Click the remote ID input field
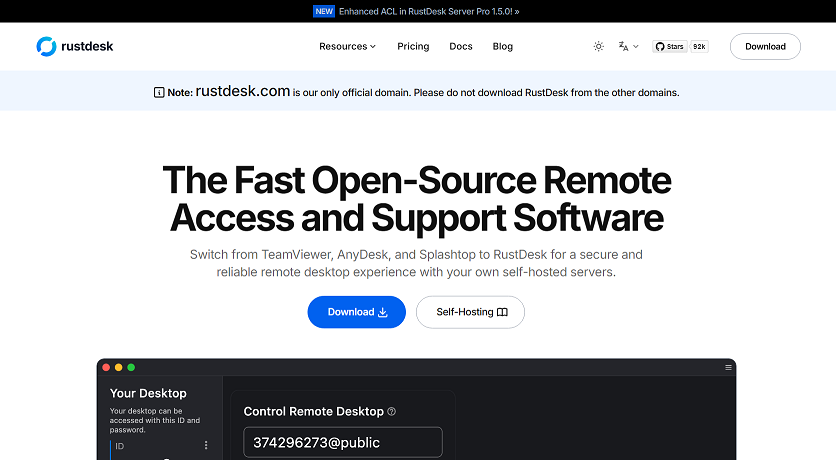 click(342, 442)
